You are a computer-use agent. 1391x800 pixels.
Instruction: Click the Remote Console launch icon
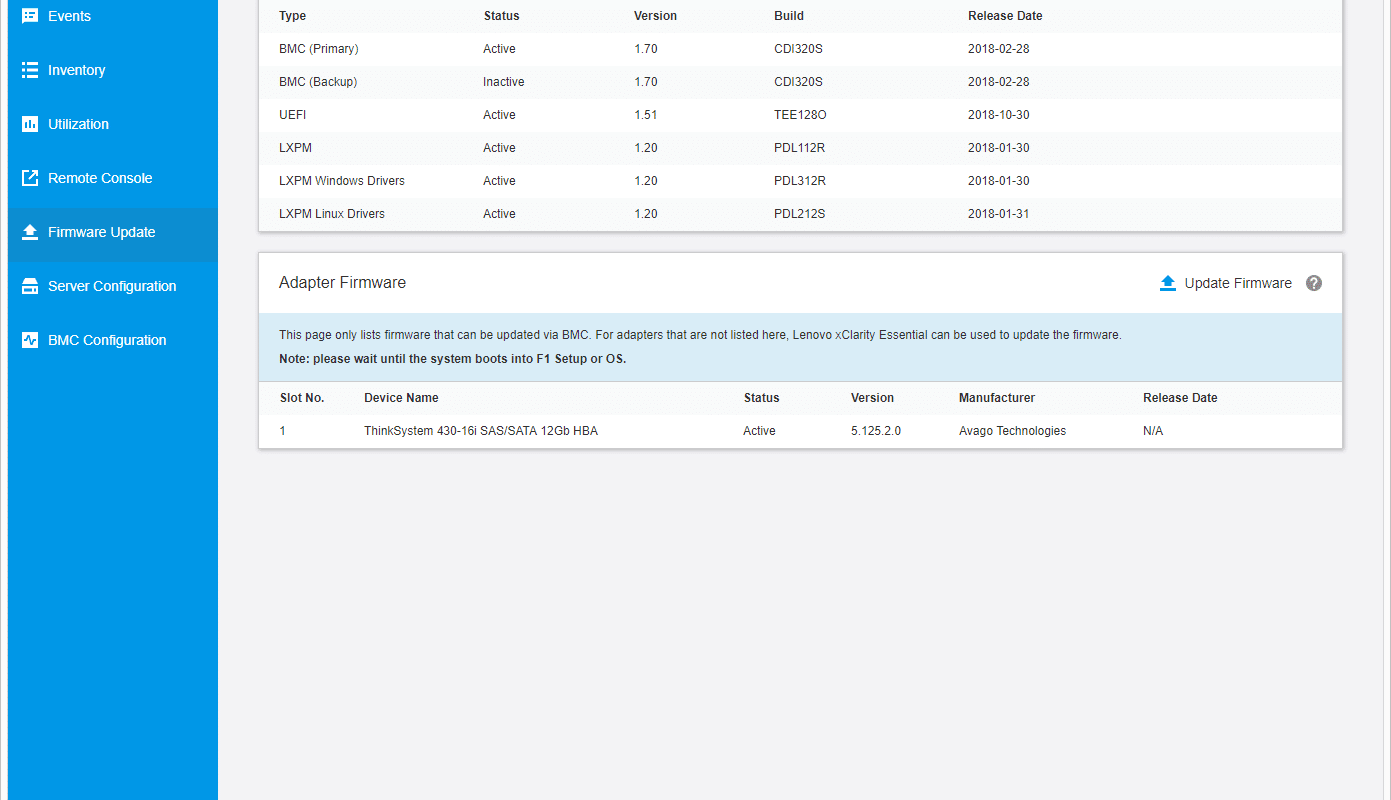[30, 178]
